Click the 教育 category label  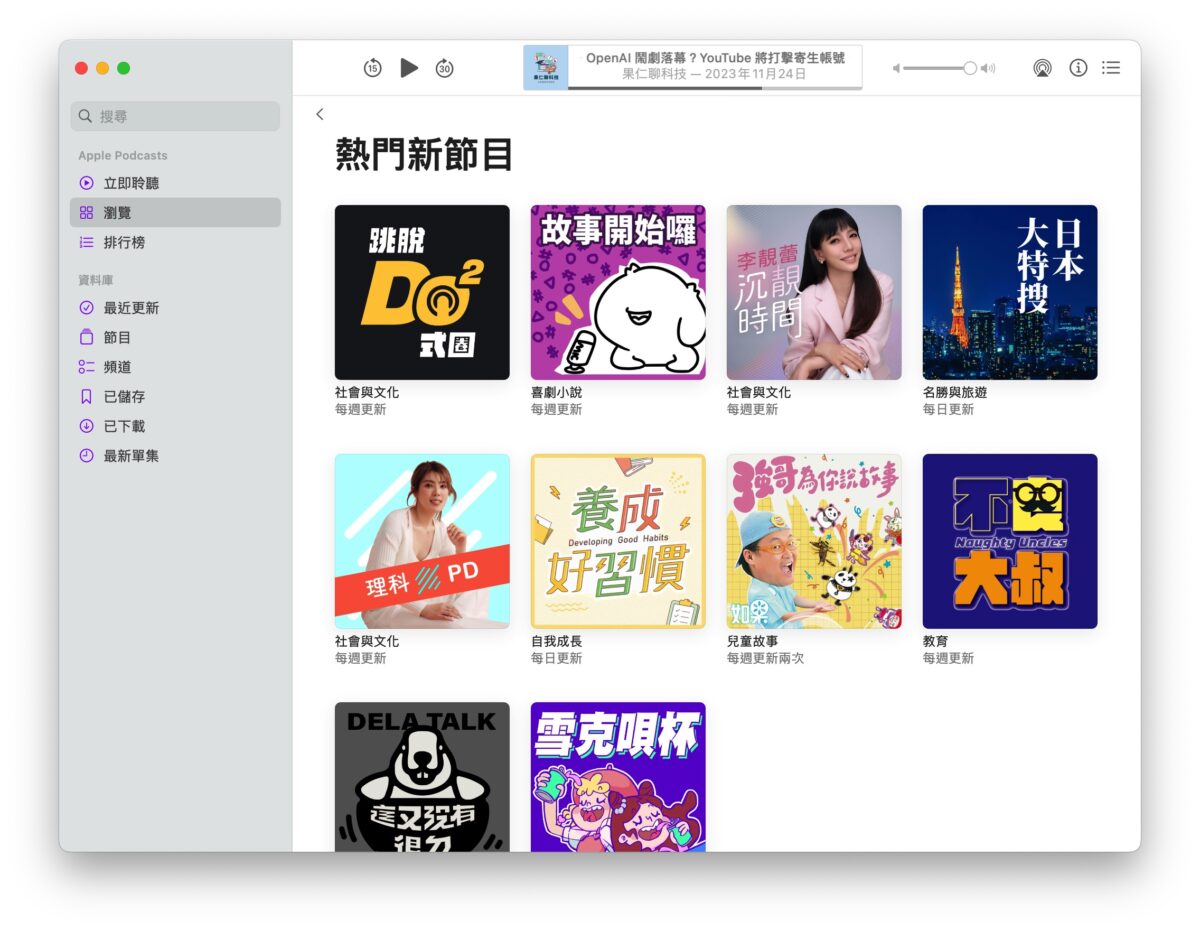(x=936, y=642)
